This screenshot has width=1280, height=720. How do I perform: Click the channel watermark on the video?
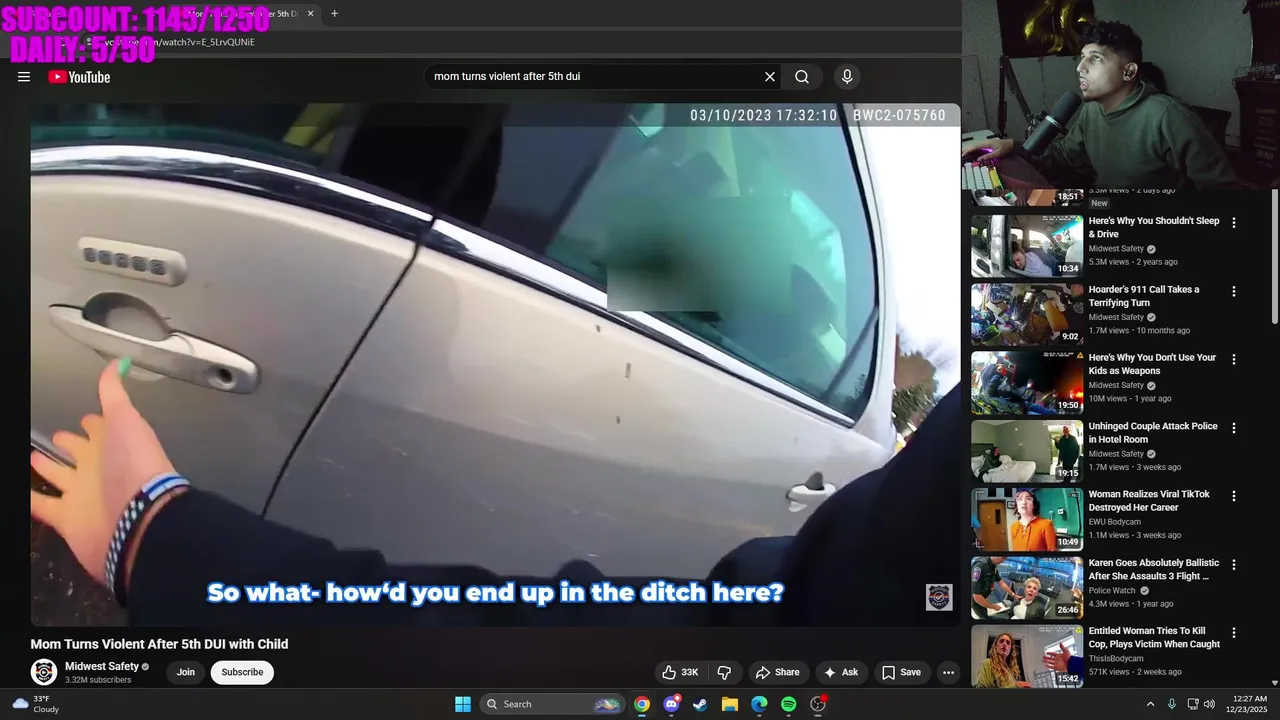[x=939, y=597]
